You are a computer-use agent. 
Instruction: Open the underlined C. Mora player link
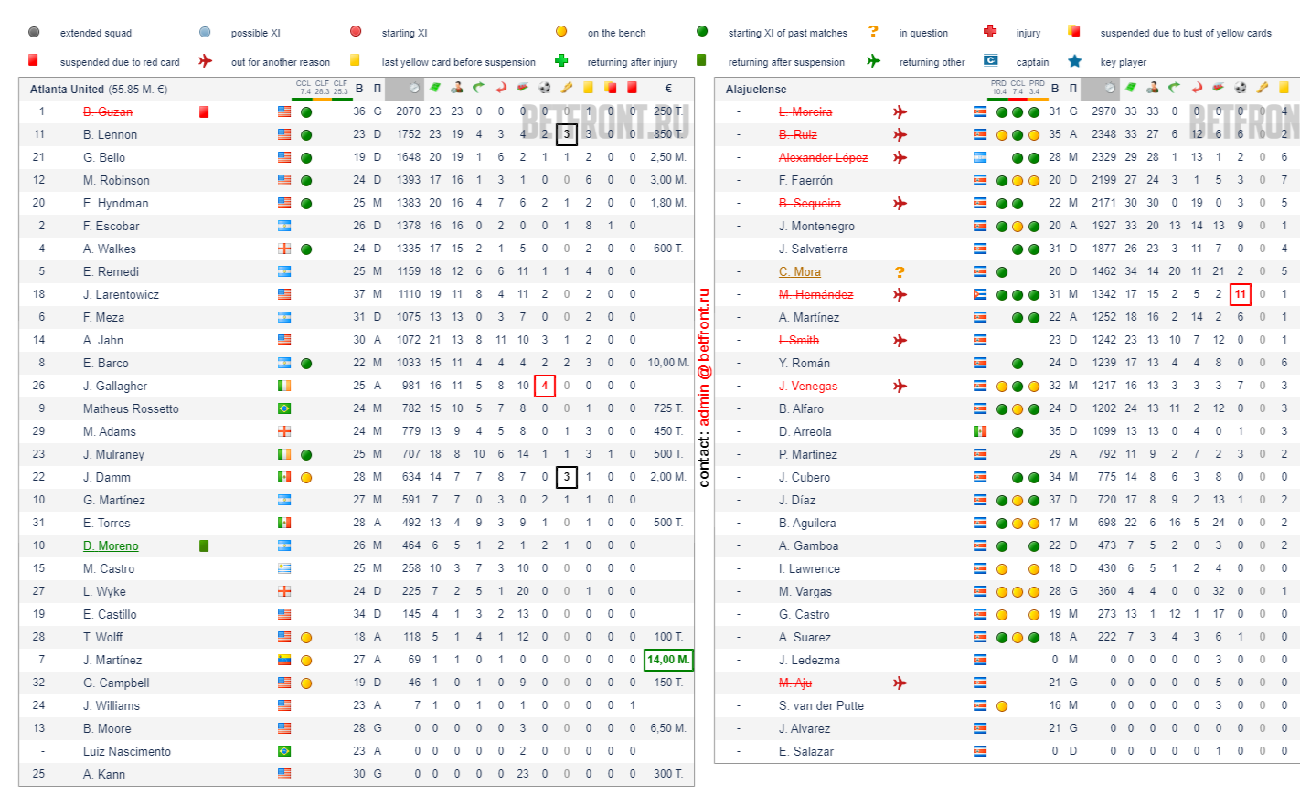tap(800, 272)
